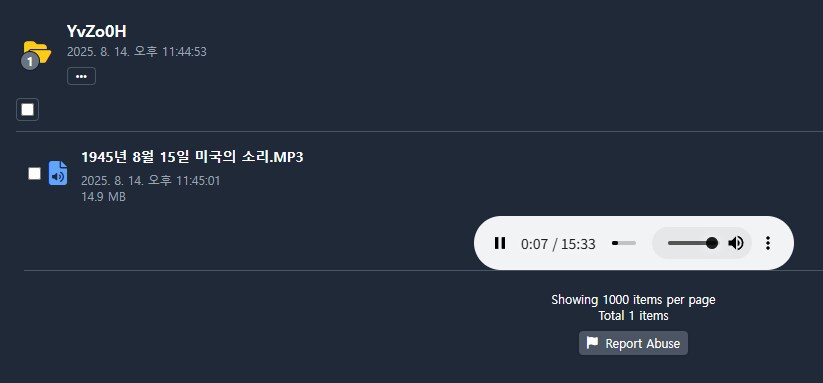Viewport: 823px width, 383px height.
Task: Open the folder's ellipsis options button
Action: (81, 76)
